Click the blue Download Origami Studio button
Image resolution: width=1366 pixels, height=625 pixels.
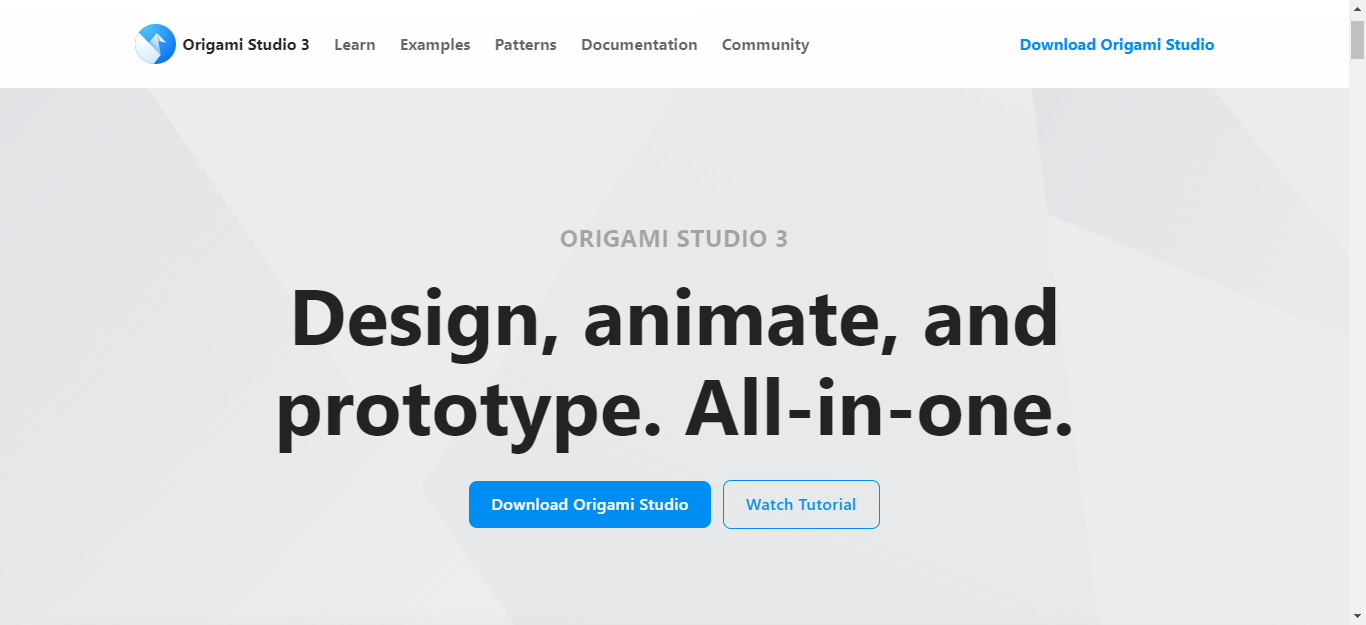coord(590,505)
